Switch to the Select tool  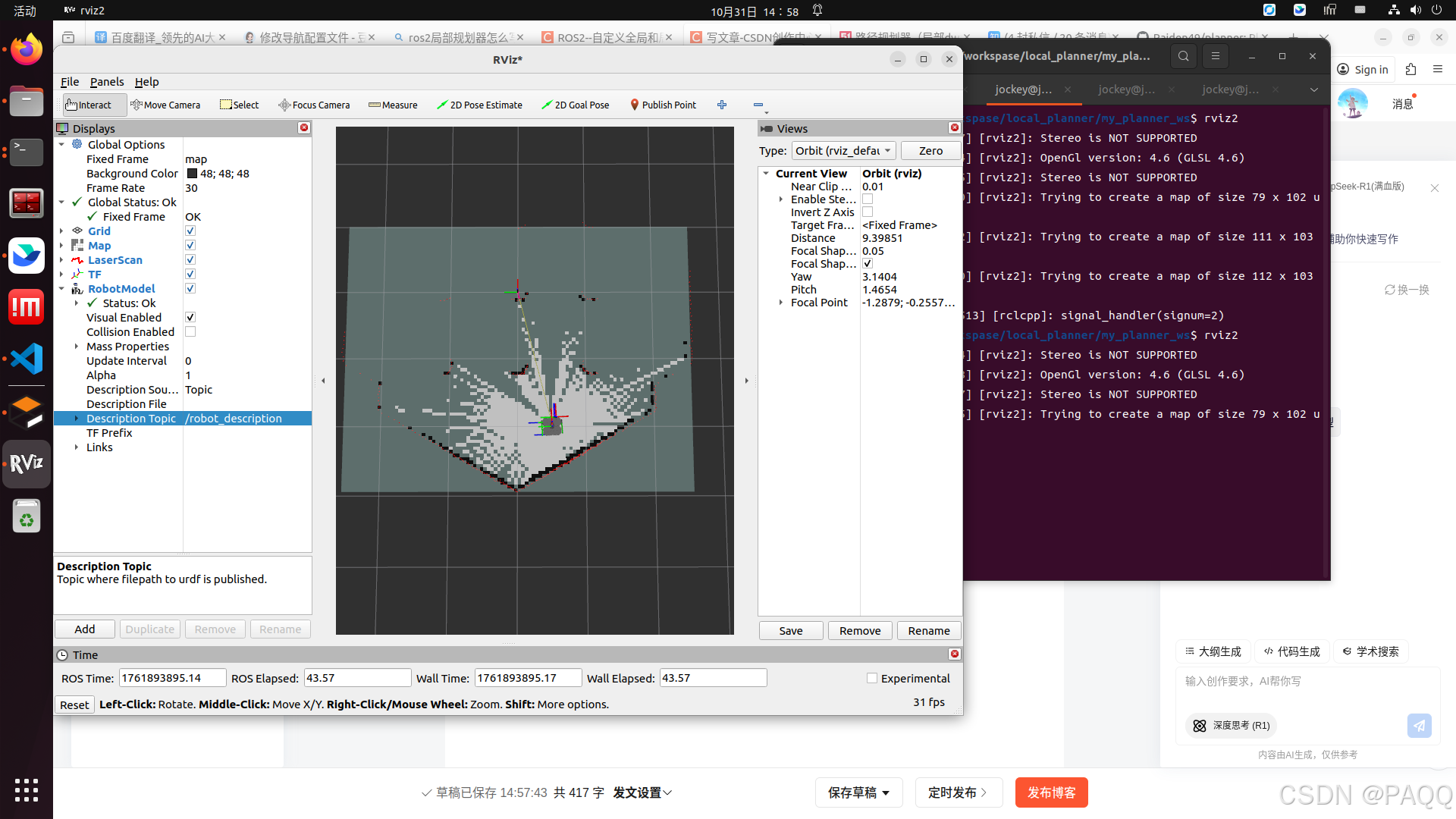pos(238,105)
